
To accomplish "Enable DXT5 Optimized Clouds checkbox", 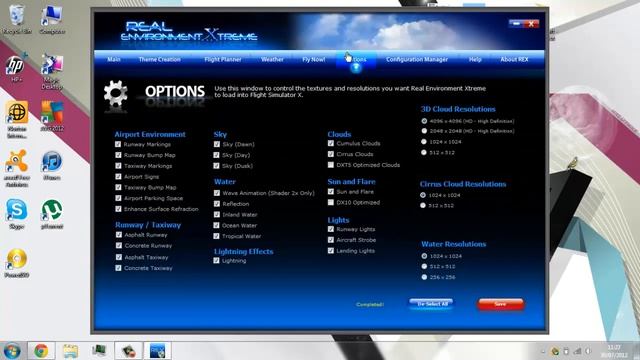I will tap(331, 165).
